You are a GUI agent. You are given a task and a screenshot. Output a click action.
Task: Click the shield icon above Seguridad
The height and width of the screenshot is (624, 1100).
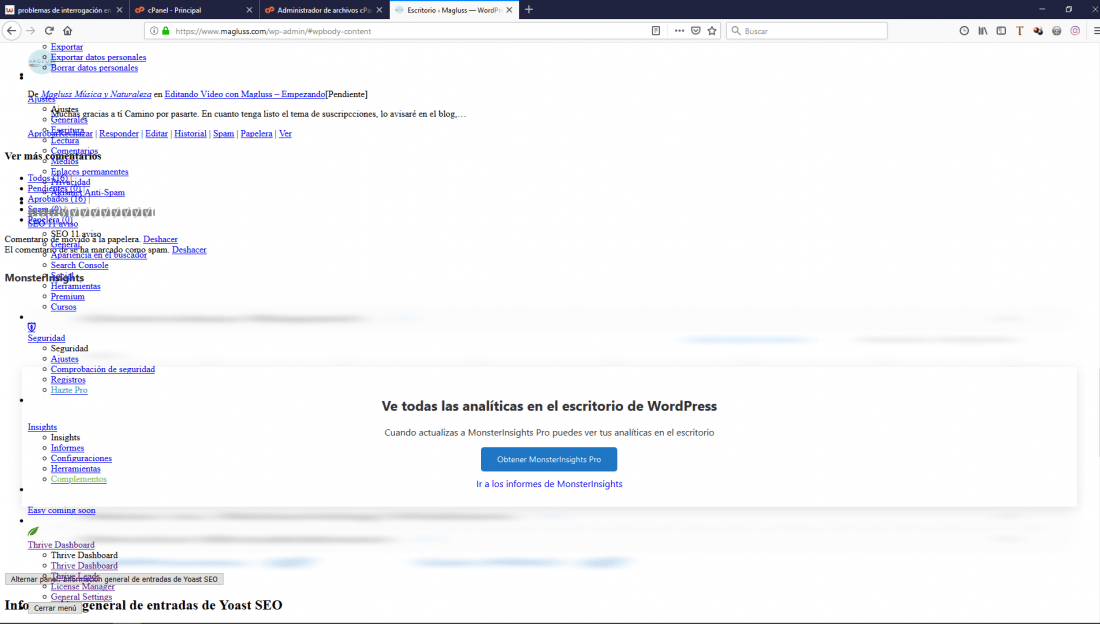click(x=32, y=327)
